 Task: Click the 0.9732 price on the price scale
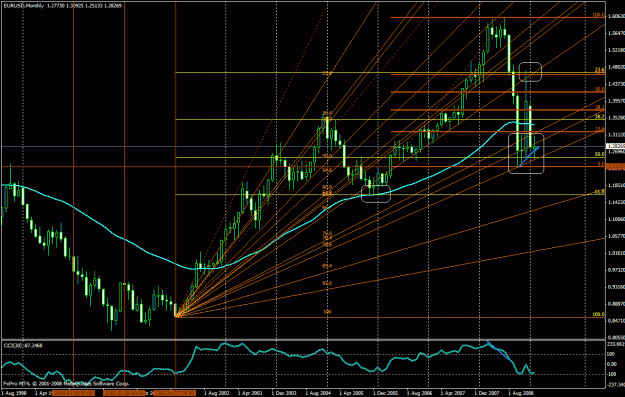pyautogui.click(x=616, y=270)
